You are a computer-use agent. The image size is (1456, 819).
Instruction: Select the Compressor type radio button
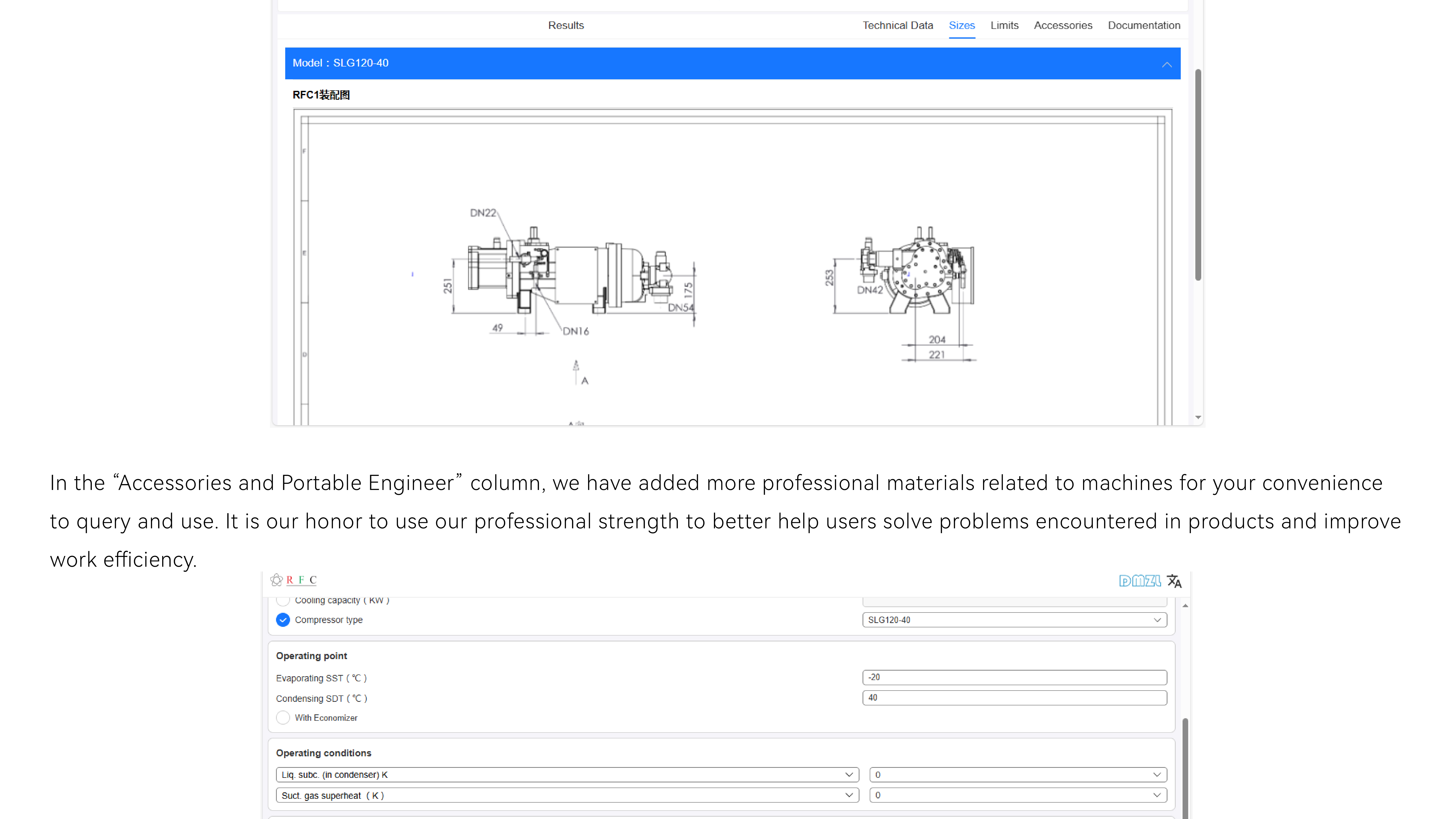(283, 620)
